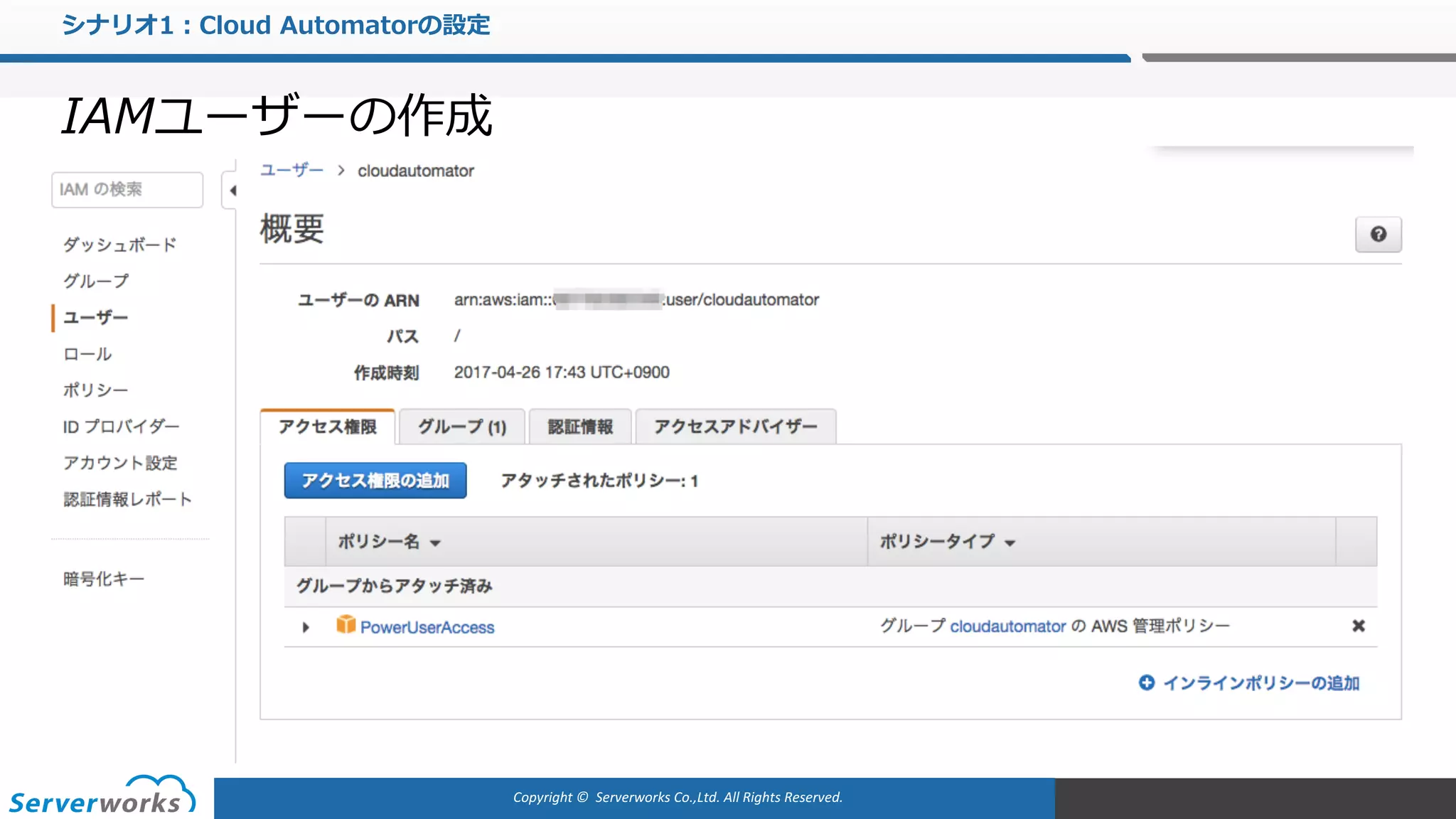Focus the IAM の検索 search field
Viewport: 1456px width, 819px height.
127,190
